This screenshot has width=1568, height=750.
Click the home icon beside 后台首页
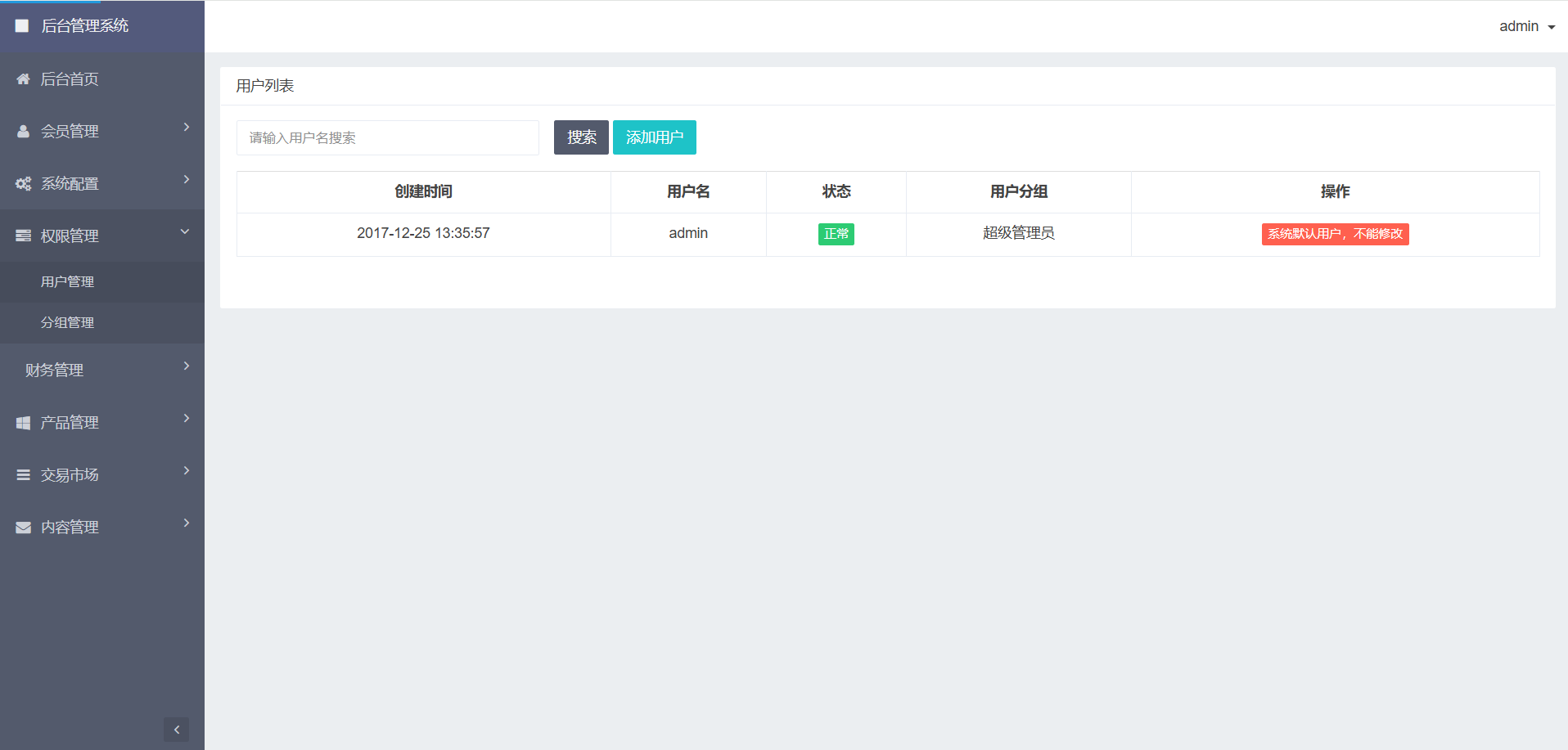23,79
